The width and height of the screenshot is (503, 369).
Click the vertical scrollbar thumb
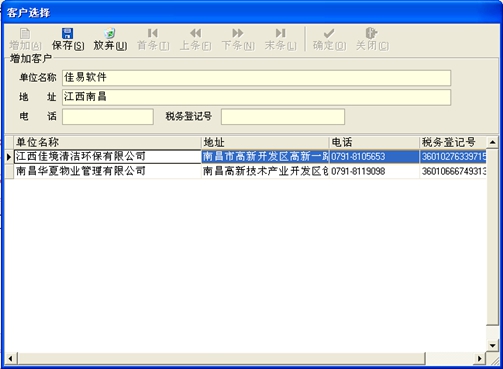tap(492, 237)
